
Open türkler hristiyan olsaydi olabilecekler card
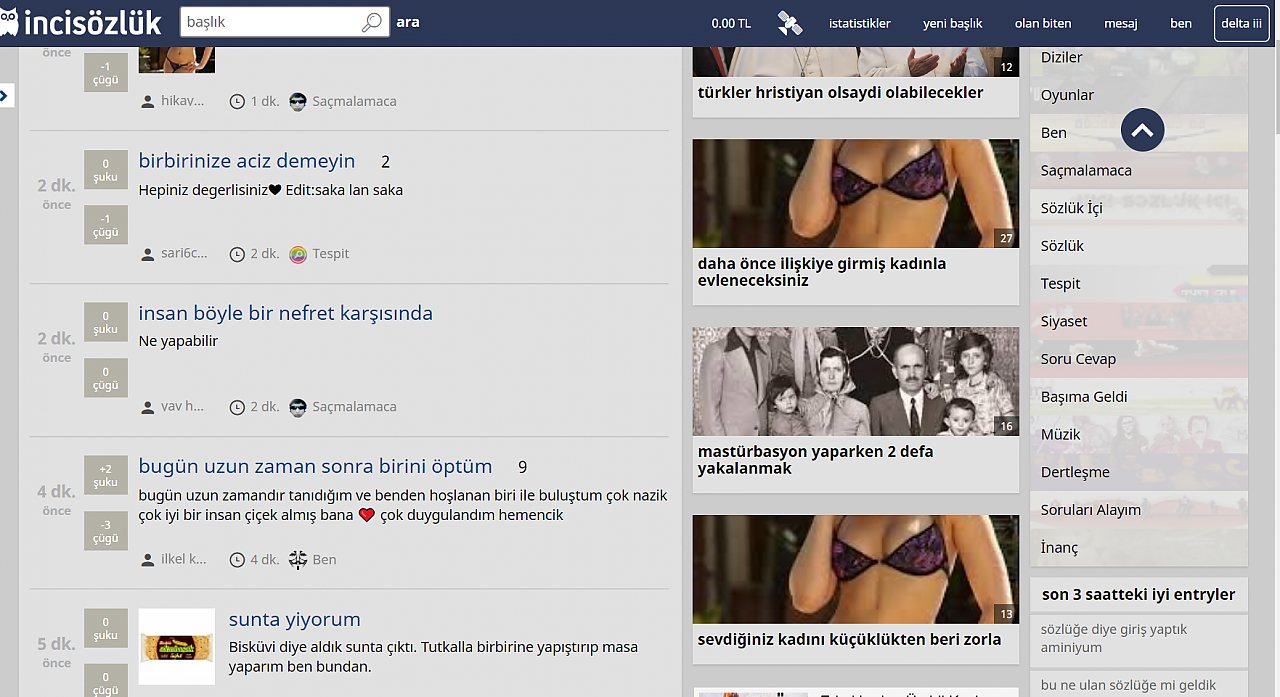pos(841,92)
